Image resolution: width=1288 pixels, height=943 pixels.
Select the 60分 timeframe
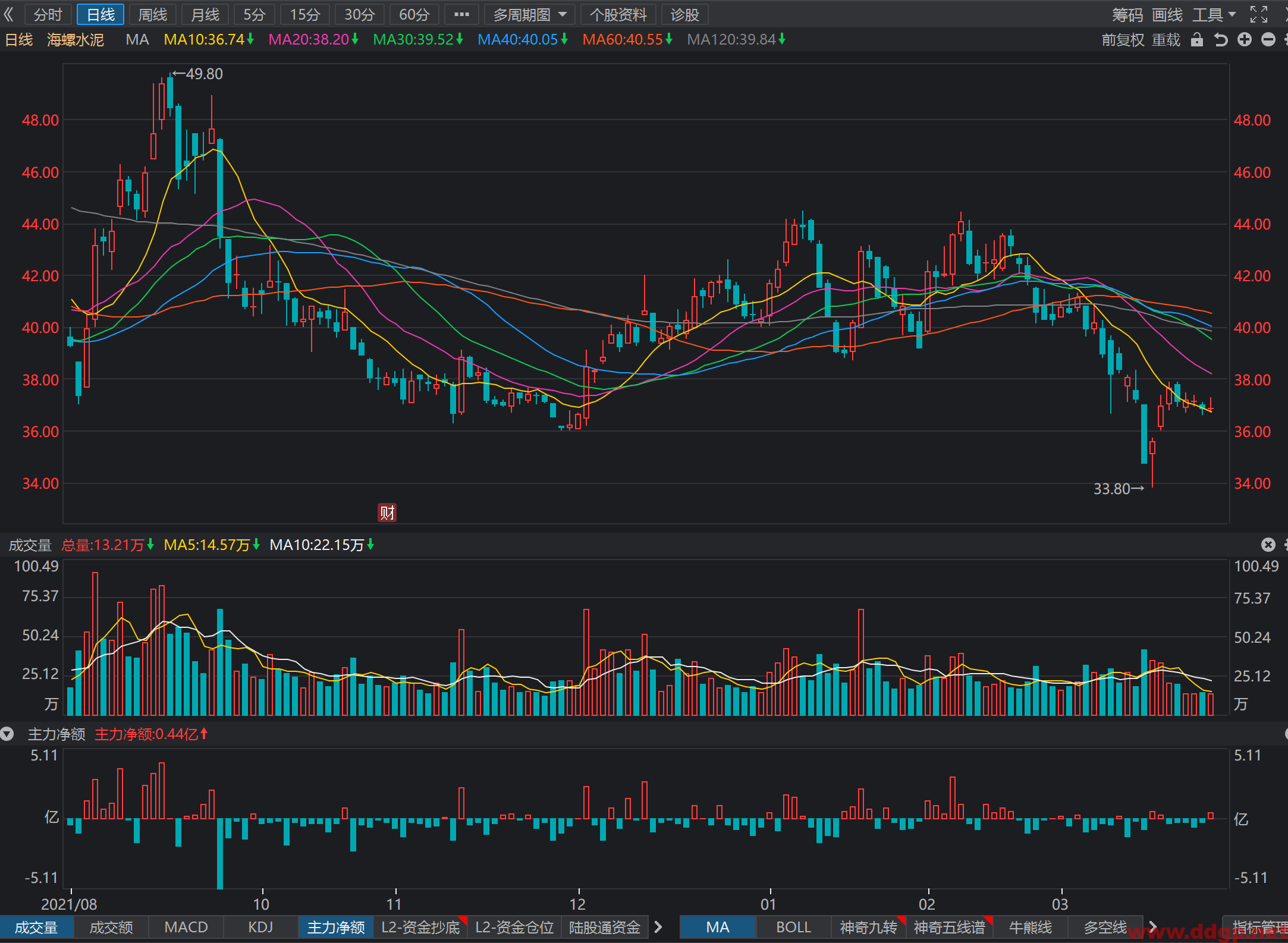pyautogui.click(x=414, y=14)
